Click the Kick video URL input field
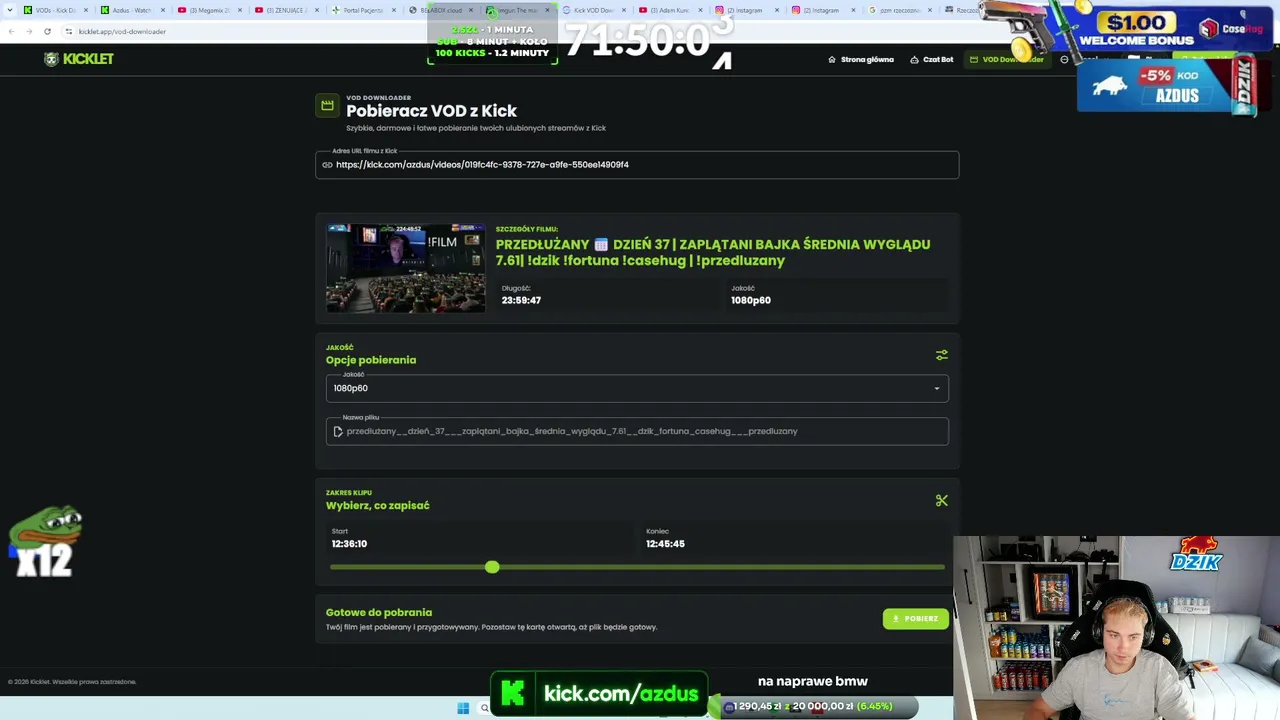This screenshot has width=1280, height=720. (637, 165)
